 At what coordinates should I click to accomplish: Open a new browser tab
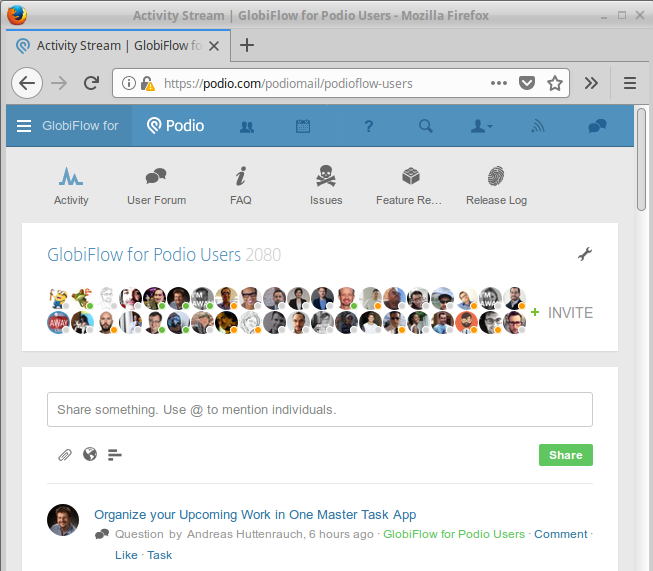(247, 45)
